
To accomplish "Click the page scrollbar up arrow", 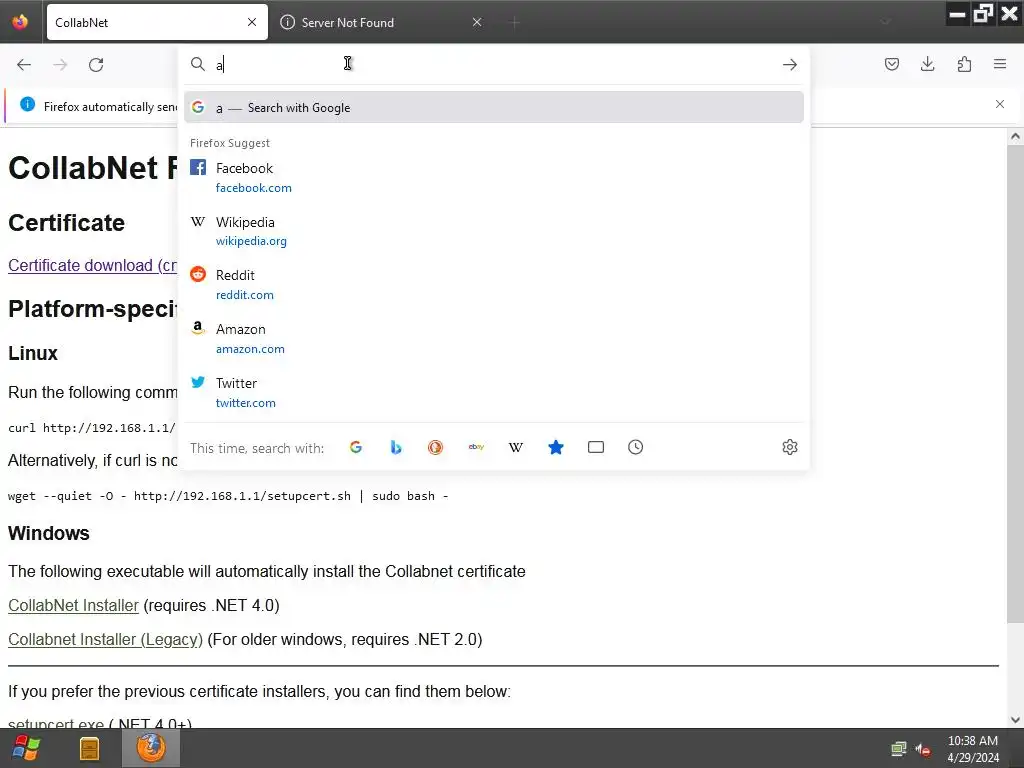I will point(1015,136).
